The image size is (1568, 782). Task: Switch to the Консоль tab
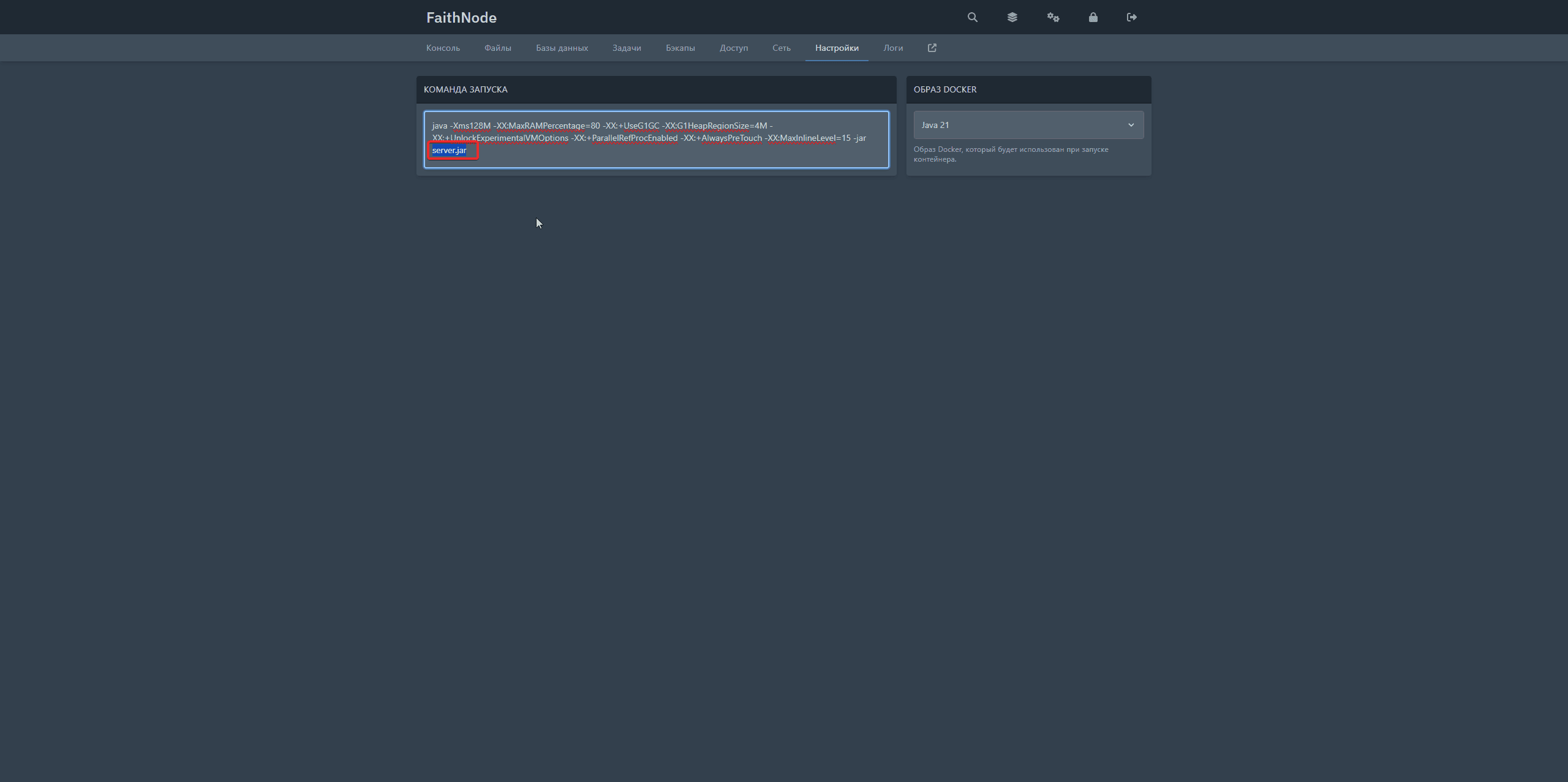(x=443, y=48)
